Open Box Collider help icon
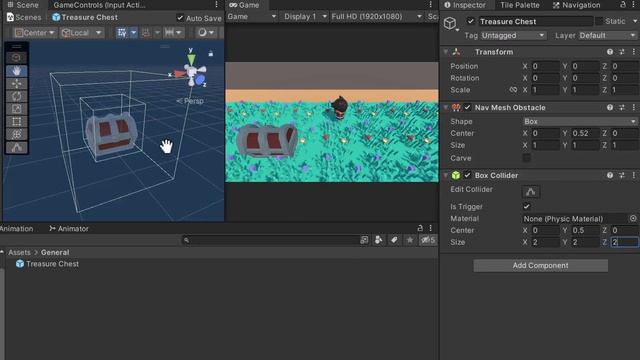Screen dimensions: 640x360 click(610, 175)
